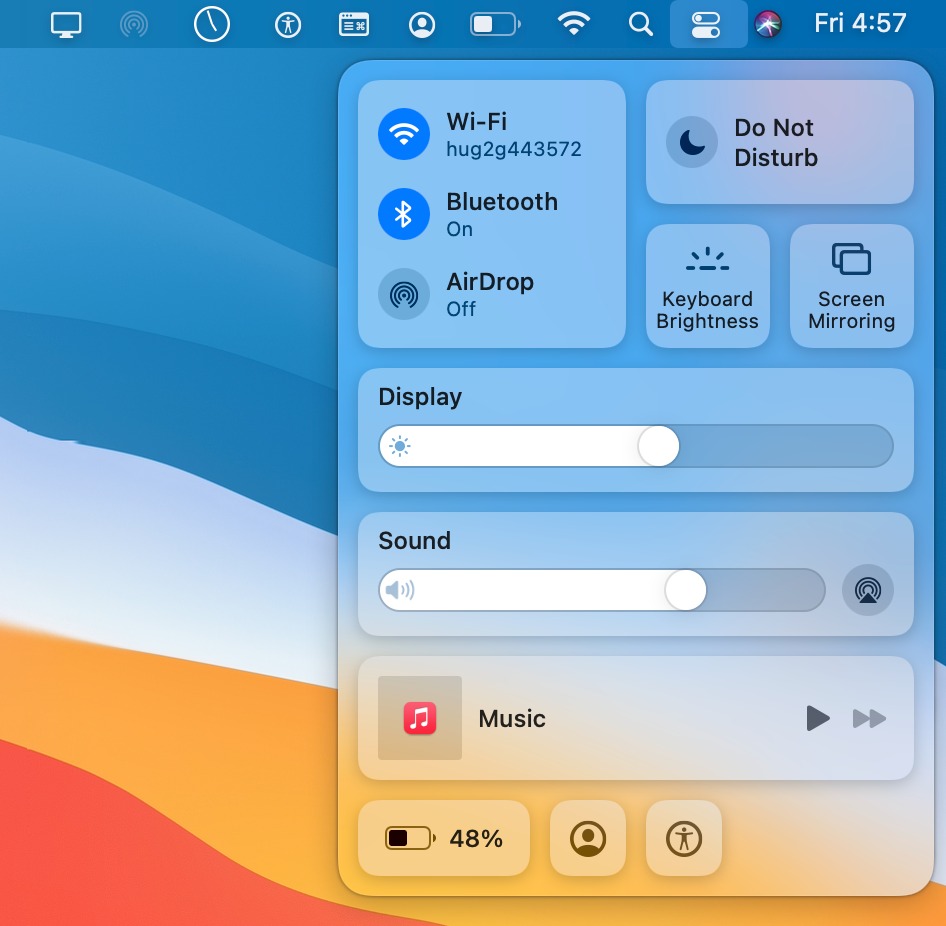The image size is (946, 926).
Task: Open Fast User Switching in Control Center
Action: pyautogui.click(x=588, y=838)
